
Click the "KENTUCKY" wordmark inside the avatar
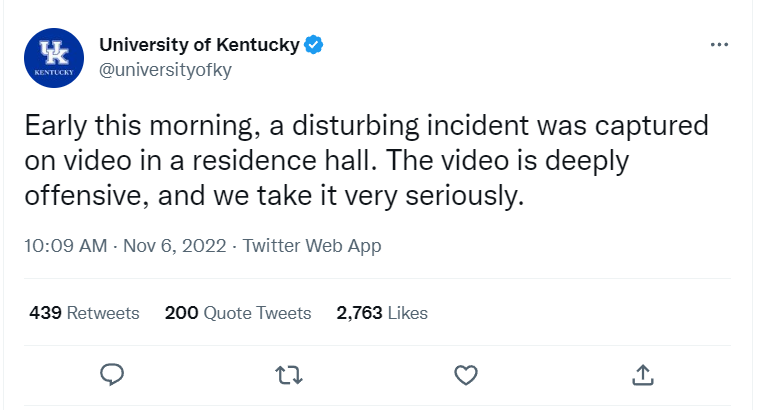tap(54, 73)
